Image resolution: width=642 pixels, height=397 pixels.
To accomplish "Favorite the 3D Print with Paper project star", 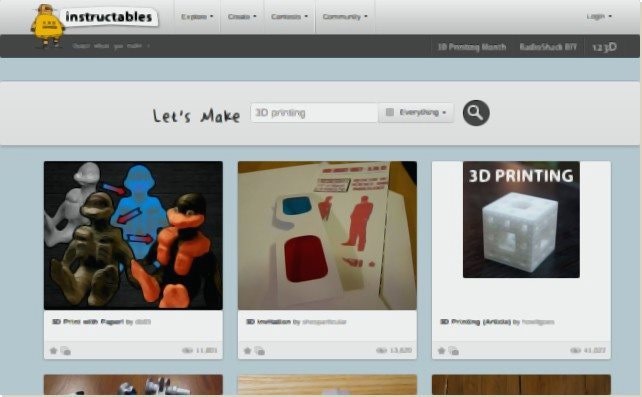I will (53, 351).
